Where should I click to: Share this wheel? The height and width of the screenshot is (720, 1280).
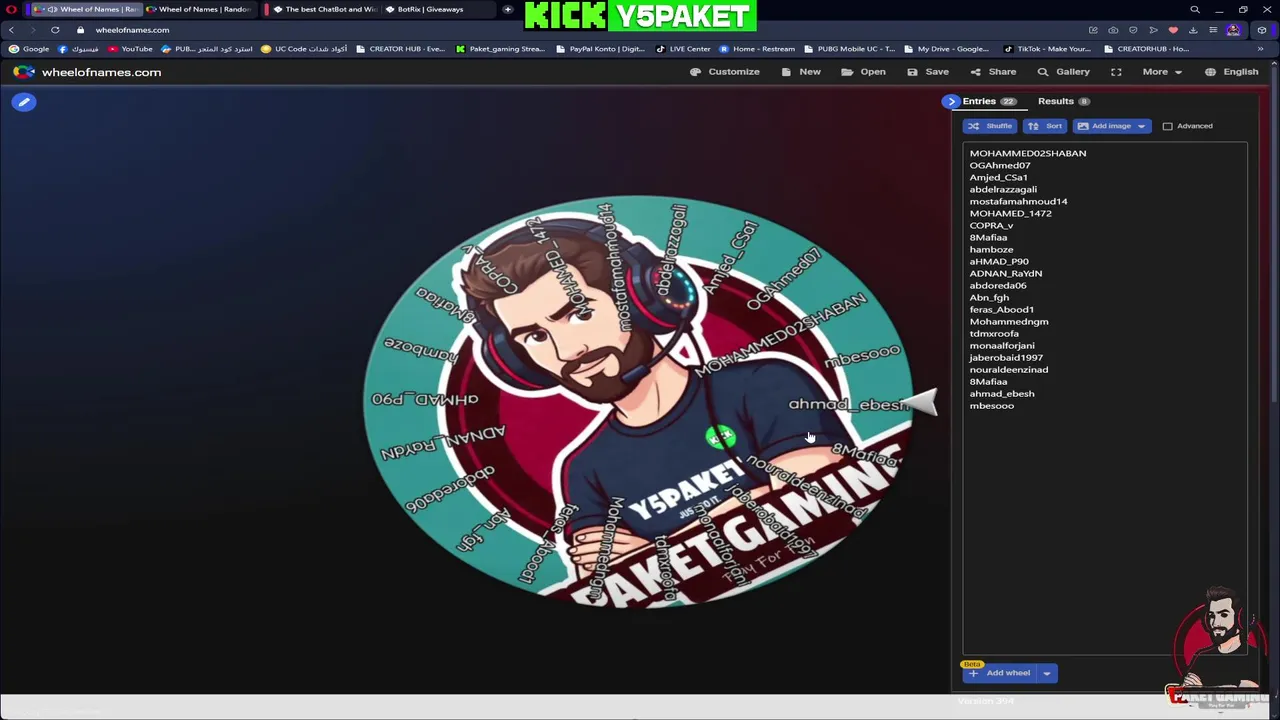pos(993,72)
